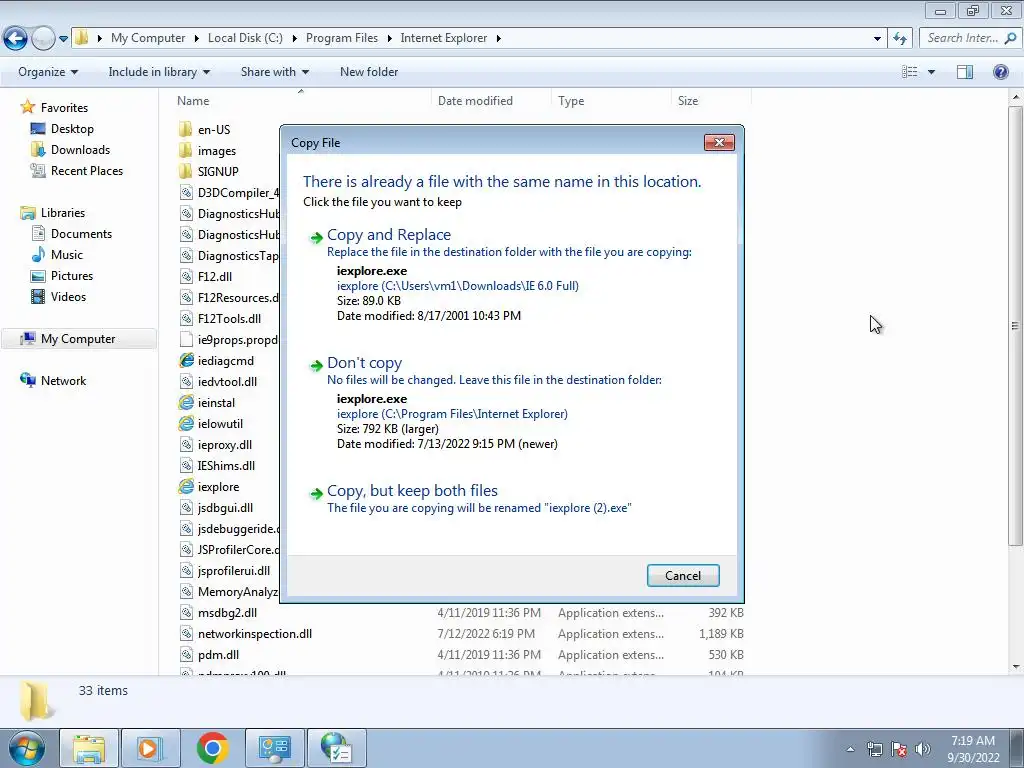Select the iexplore application icon

[x=186, y=487]
